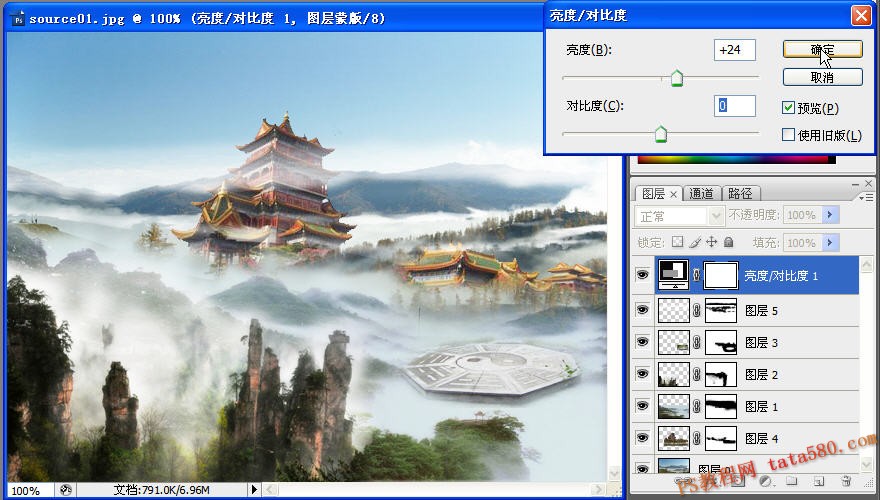Close the 亮度/对比度 dialog
This screenshot has width=880, height=500.
(861, 15)
